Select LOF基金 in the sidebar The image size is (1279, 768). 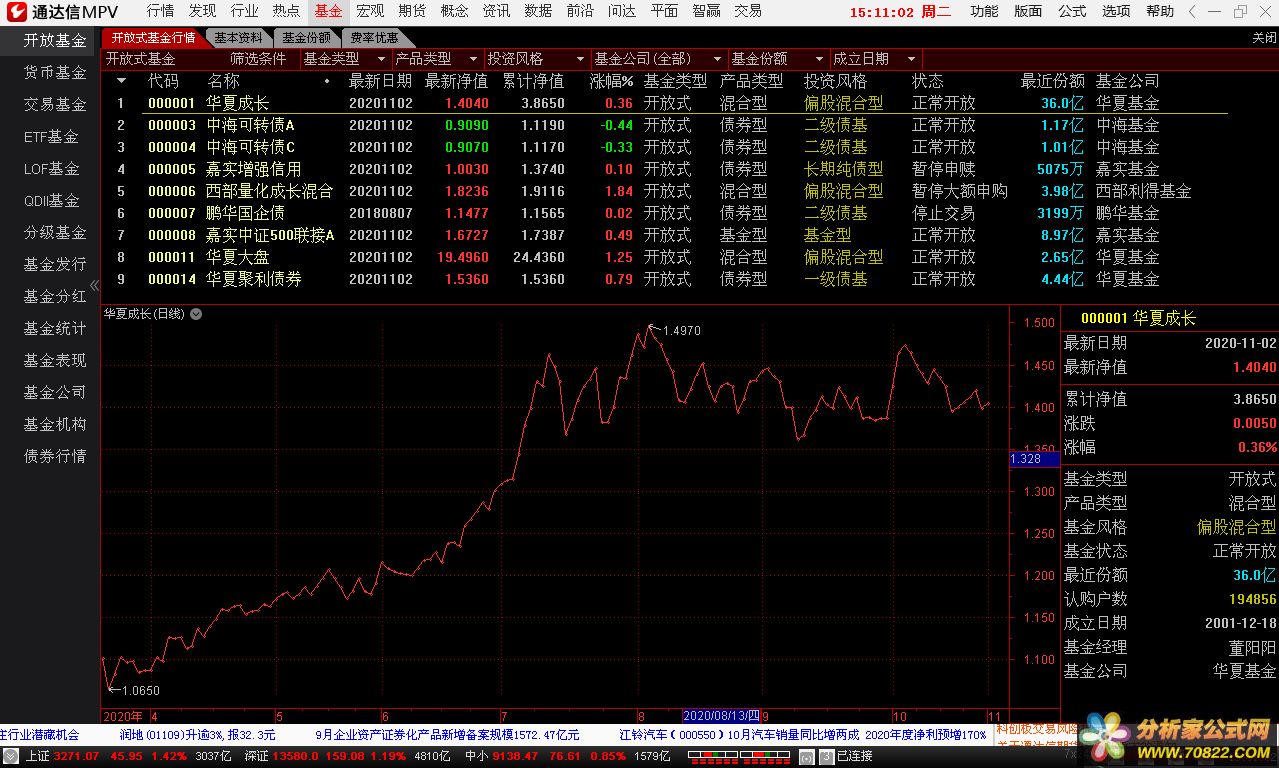click(51, 169)
